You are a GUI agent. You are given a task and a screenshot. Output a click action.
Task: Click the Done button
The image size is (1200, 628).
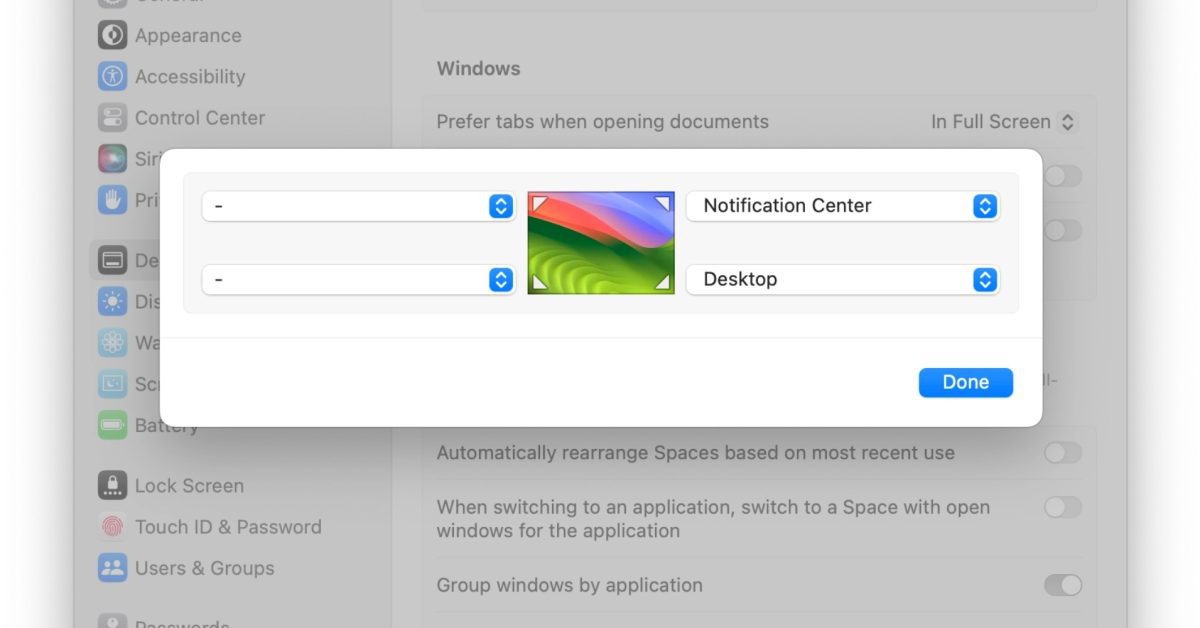click(x=965, y=382)
